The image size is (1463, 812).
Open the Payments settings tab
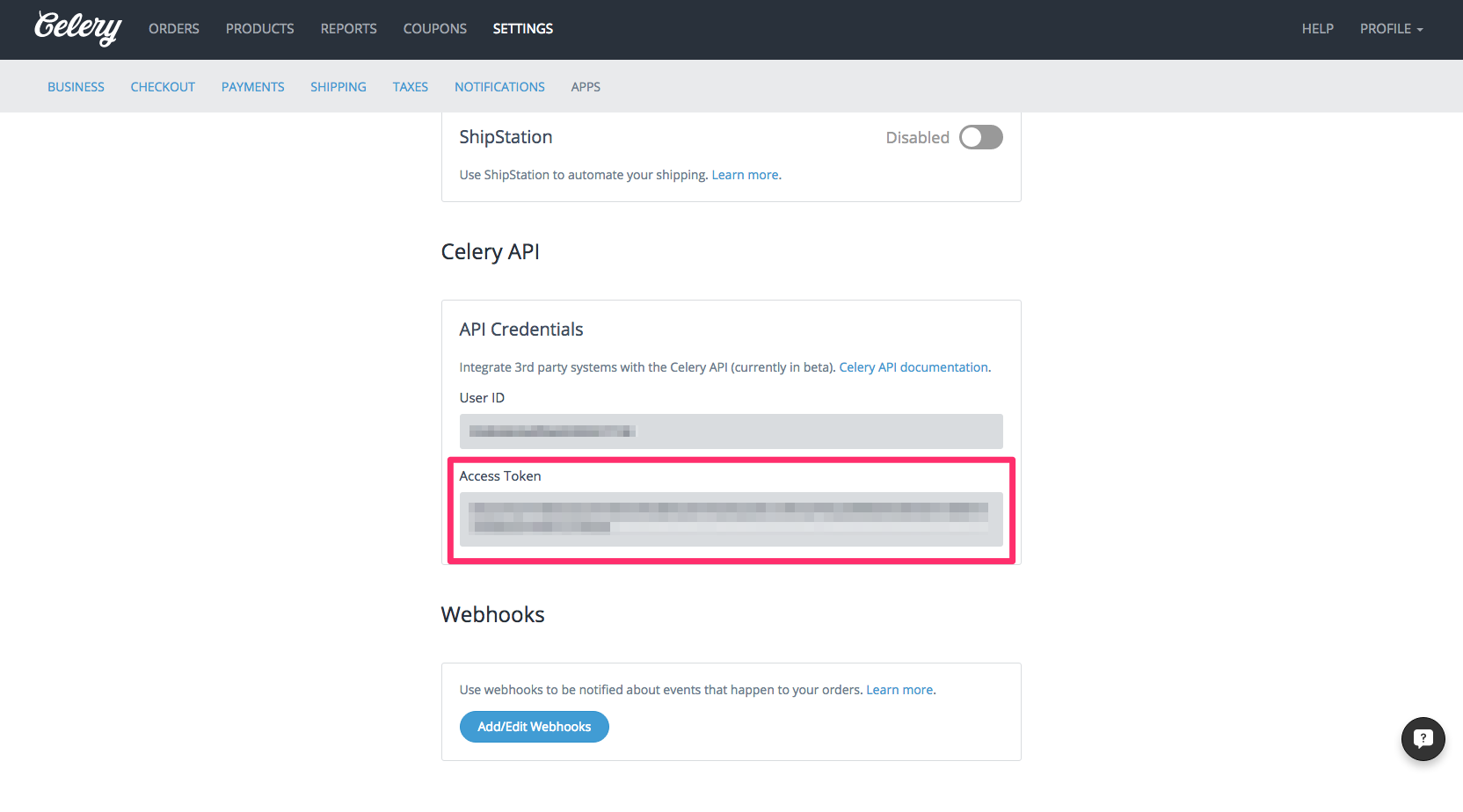click(253, 87)
